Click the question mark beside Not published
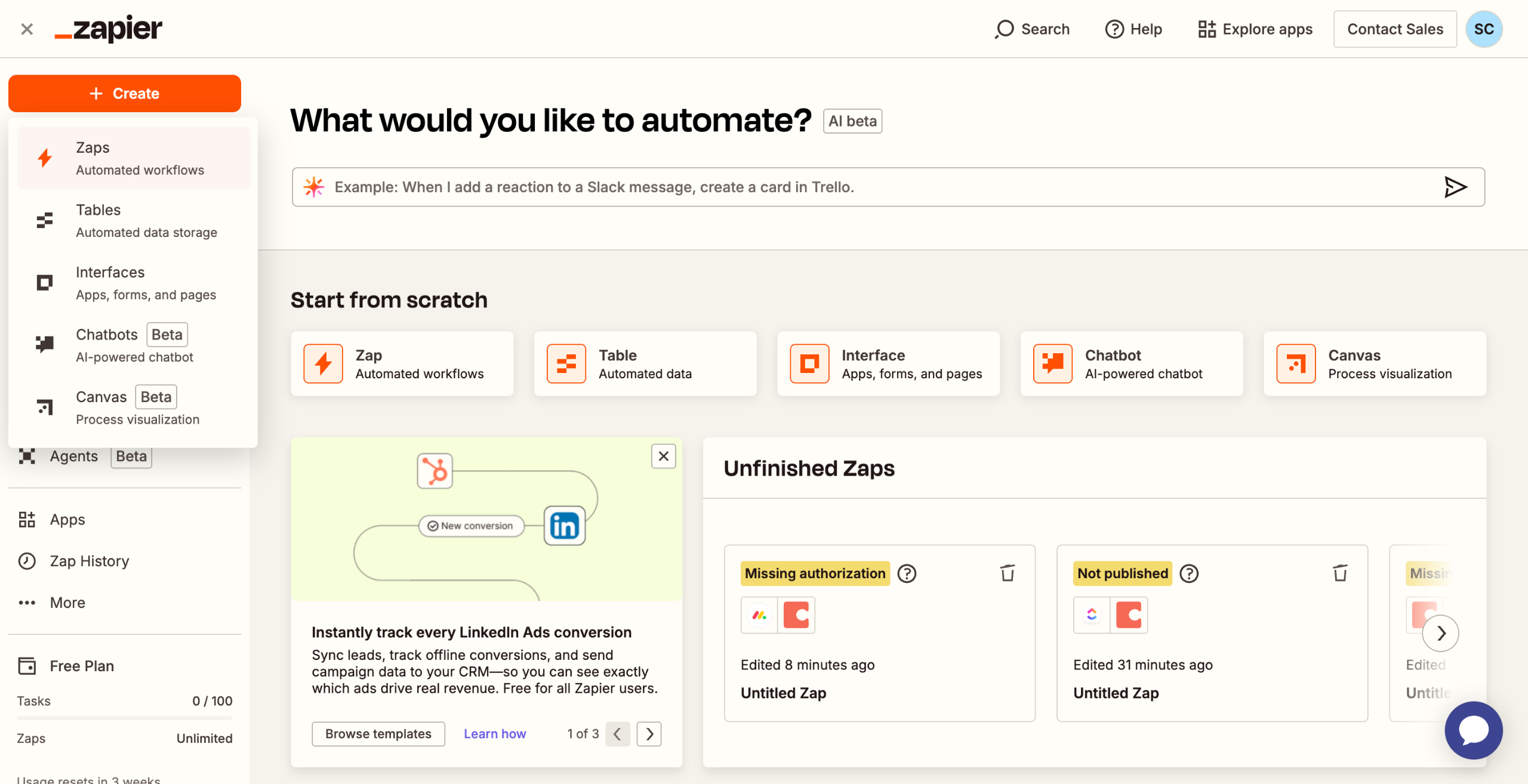The image size is (1528, 784). coord(1189,573)
